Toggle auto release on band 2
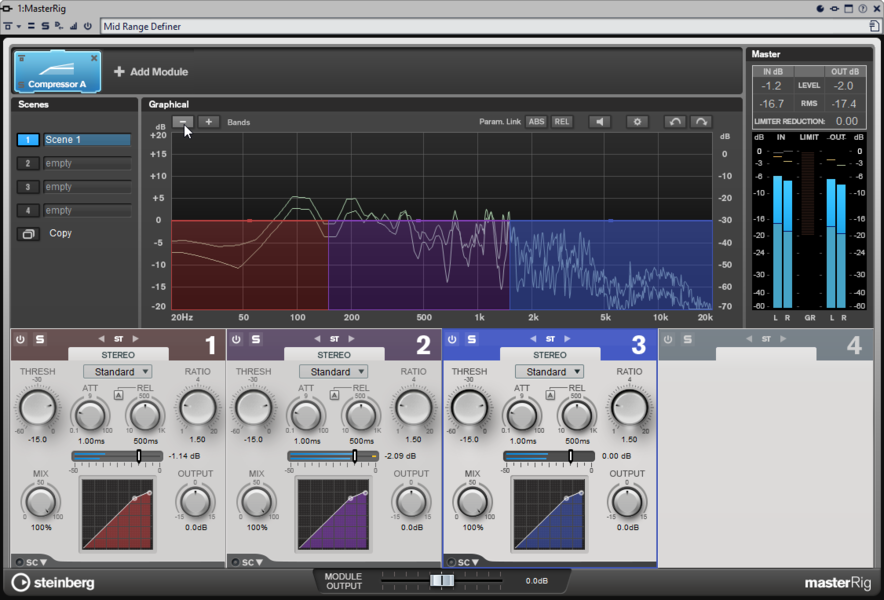 (x=334, y=395)
